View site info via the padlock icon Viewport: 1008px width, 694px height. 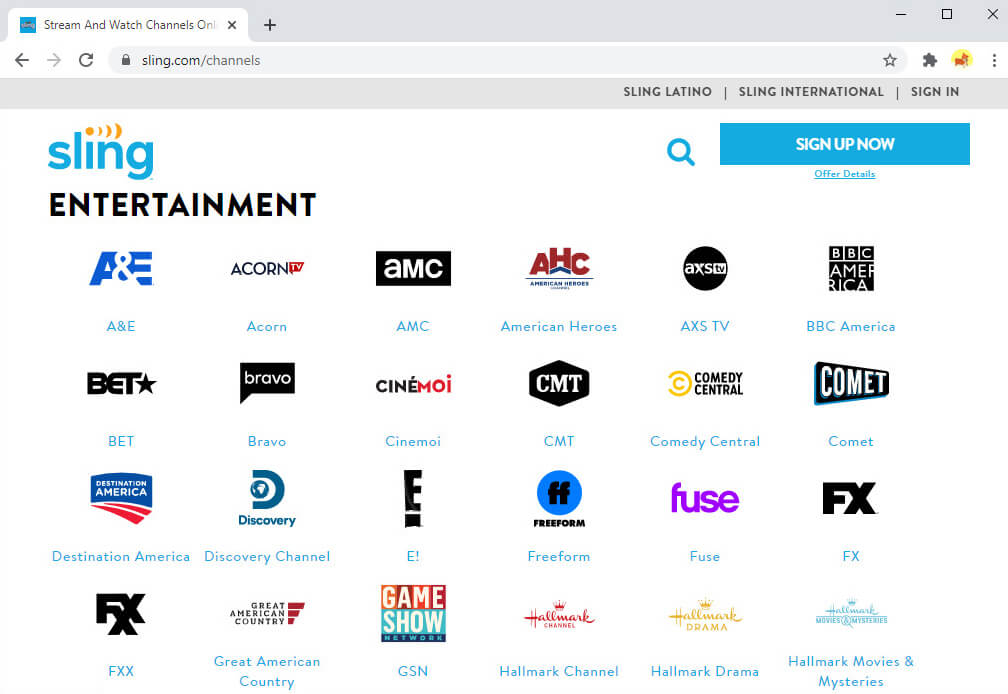coord(126,60)
